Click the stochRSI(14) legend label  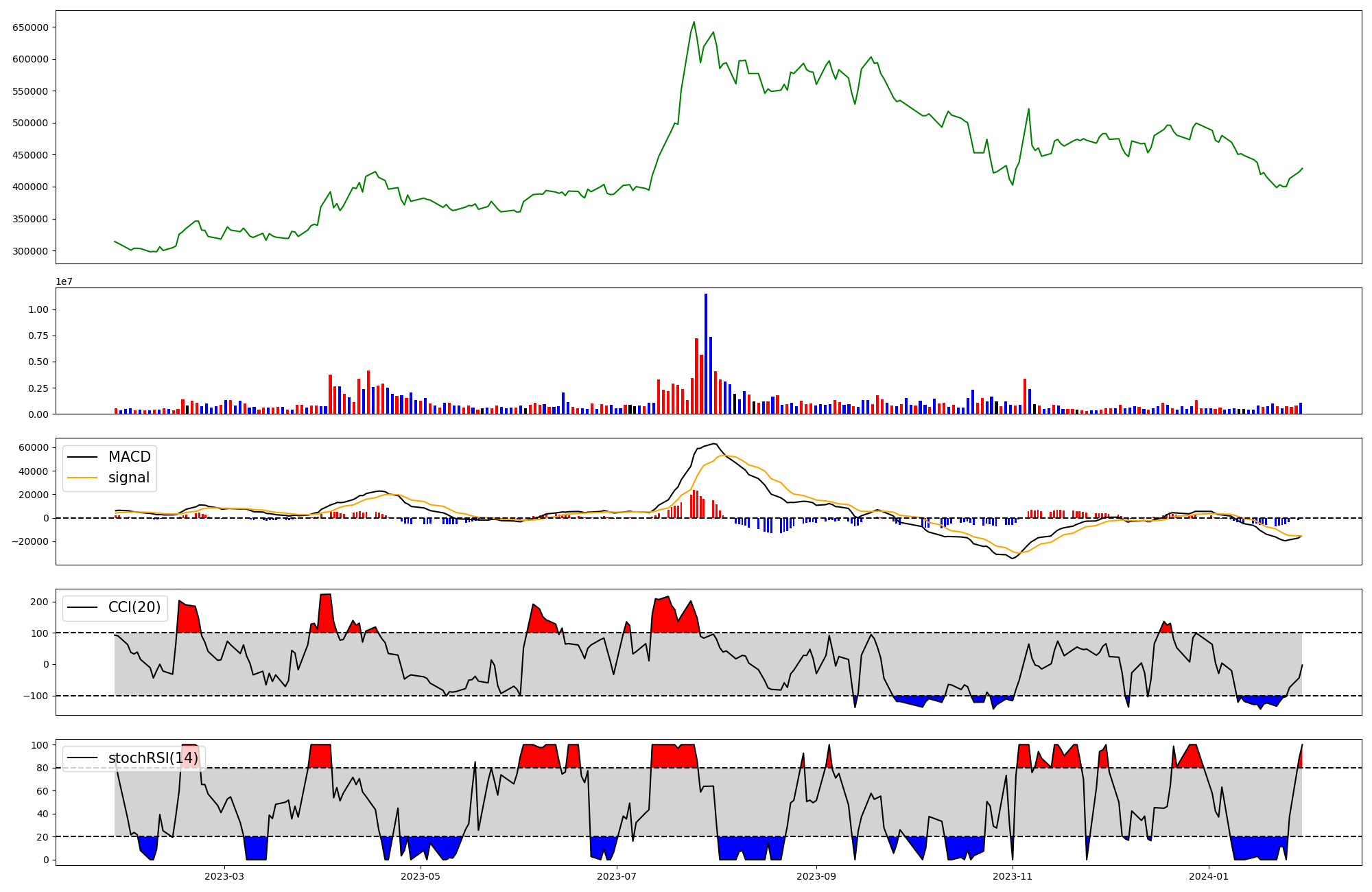tap(152, 758)
